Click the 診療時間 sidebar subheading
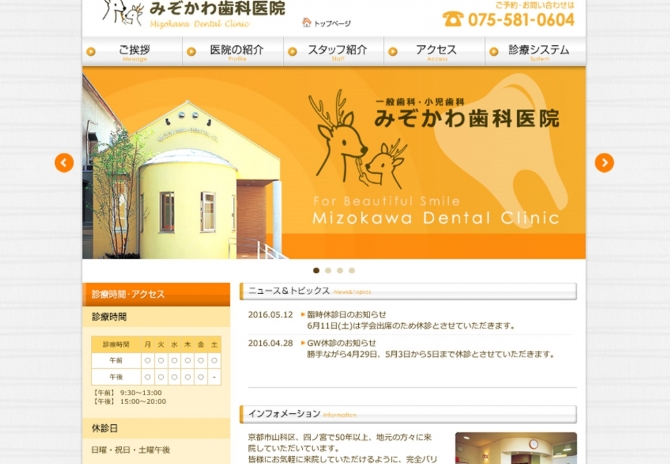Screen dimensions: 670x464 [x=109, y=317]
